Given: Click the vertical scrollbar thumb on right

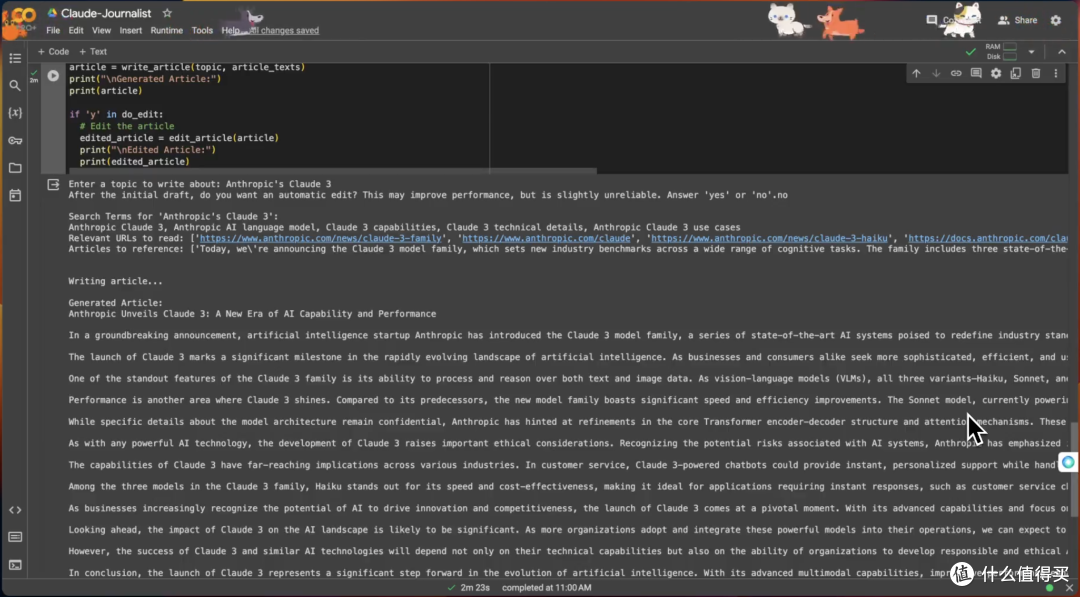Looking at the screenshot, I should coord(1074,468).
